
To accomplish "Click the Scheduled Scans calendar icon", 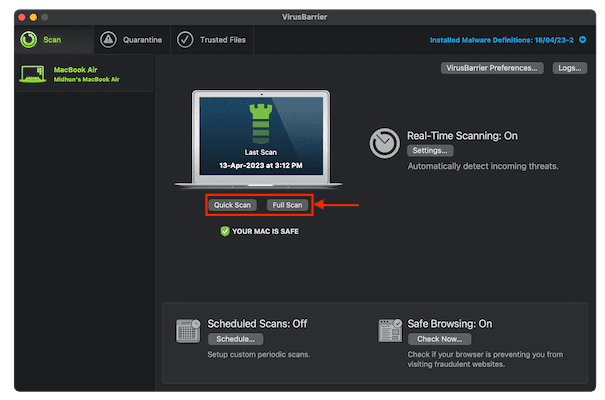I will click(188, 331).
